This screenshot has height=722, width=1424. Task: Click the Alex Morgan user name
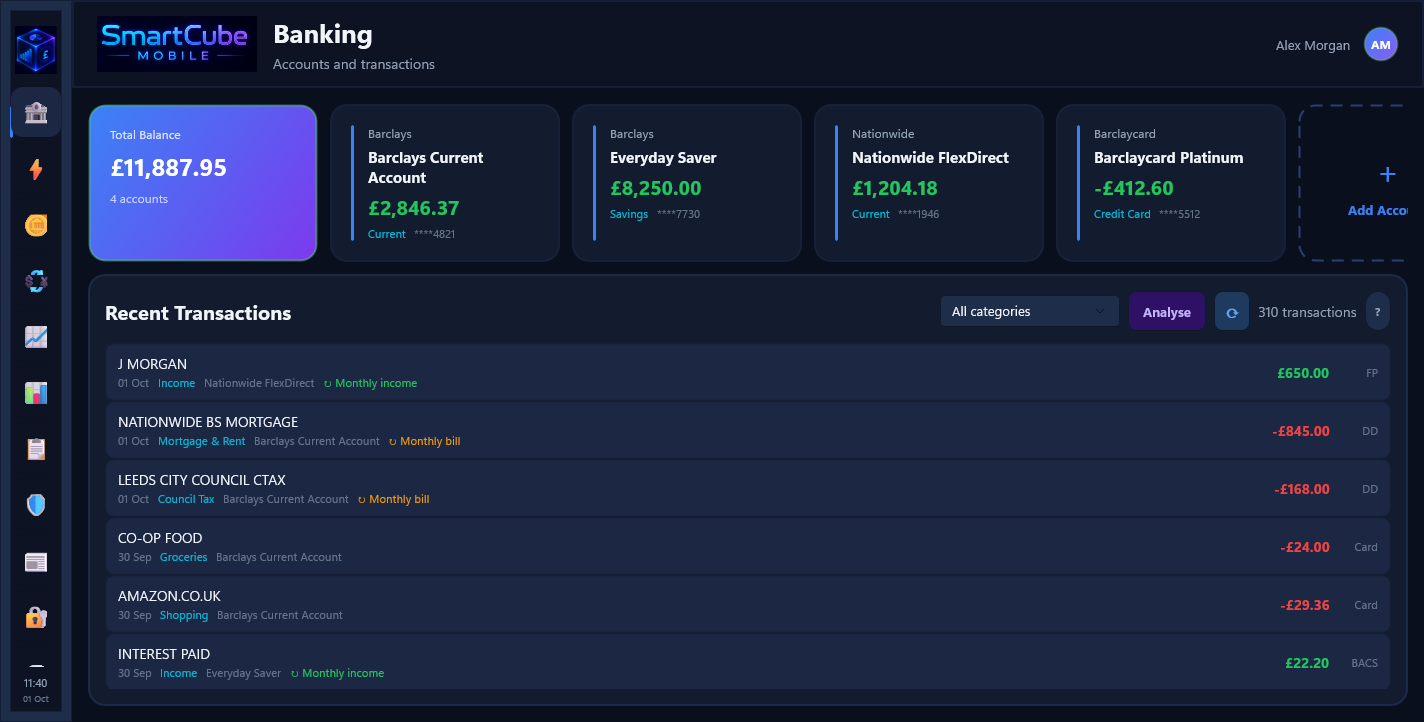[x=1313, y=45]
